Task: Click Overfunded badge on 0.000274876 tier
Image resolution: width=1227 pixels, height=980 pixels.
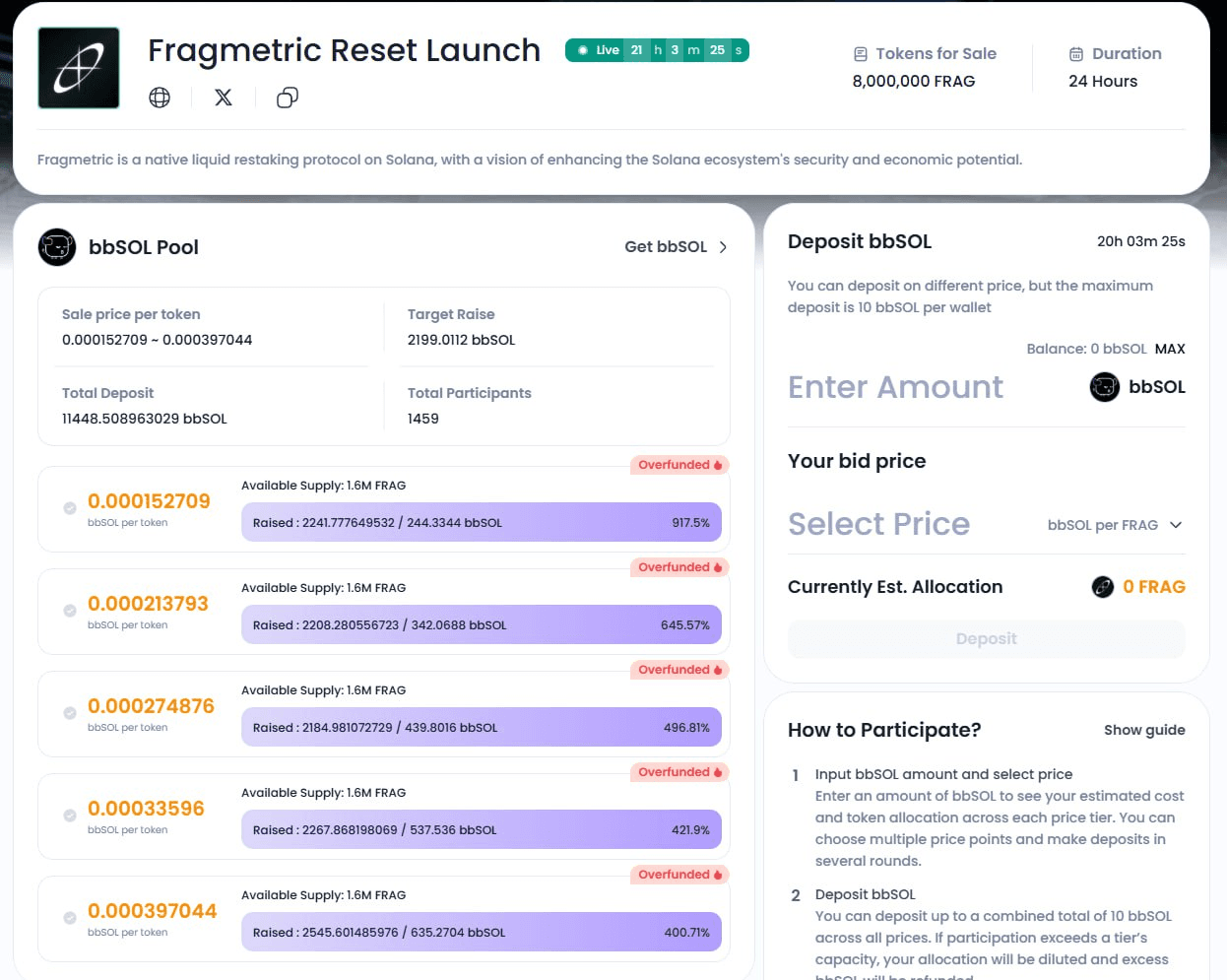Action: (x=679, y=670)
